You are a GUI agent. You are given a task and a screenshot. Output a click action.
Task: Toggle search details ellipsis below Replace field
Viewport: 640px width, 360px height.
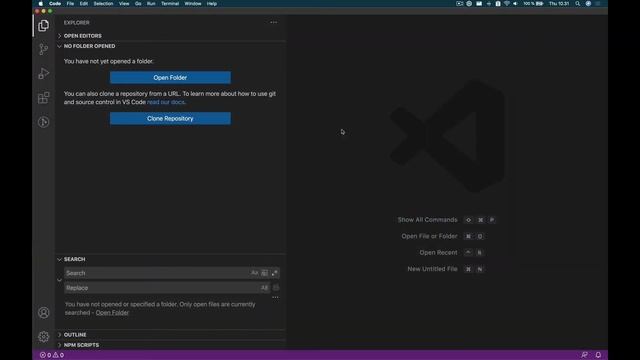[x=275, y=297]
